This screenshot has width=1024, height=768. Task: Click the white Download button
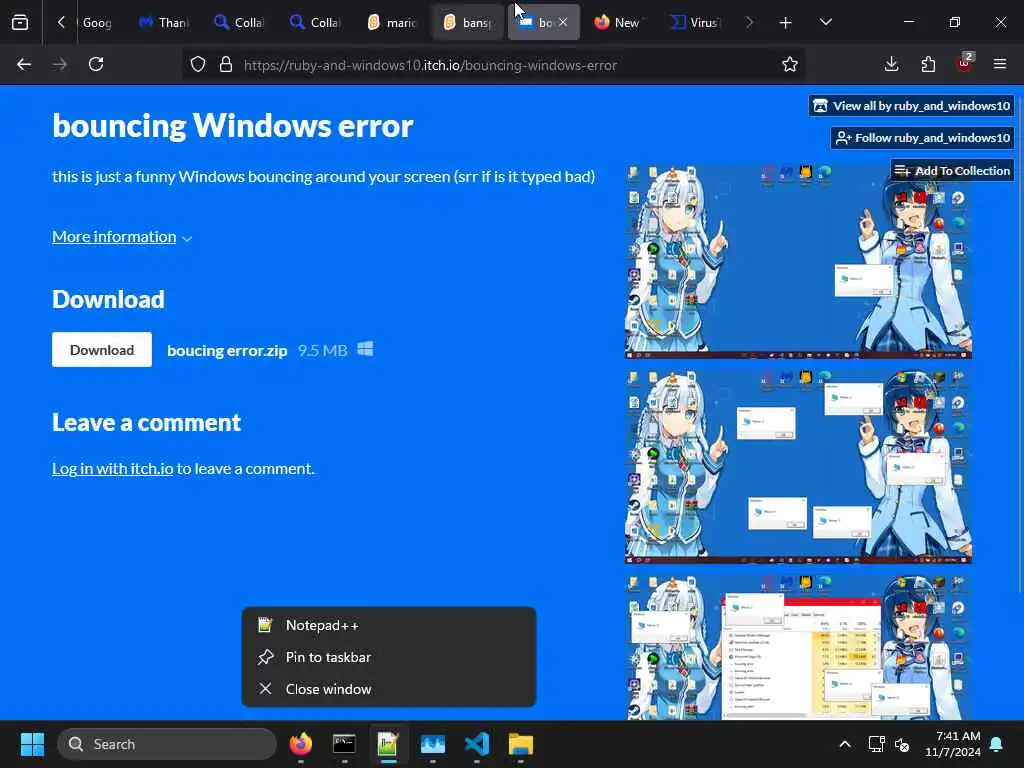tap(102, 350)
